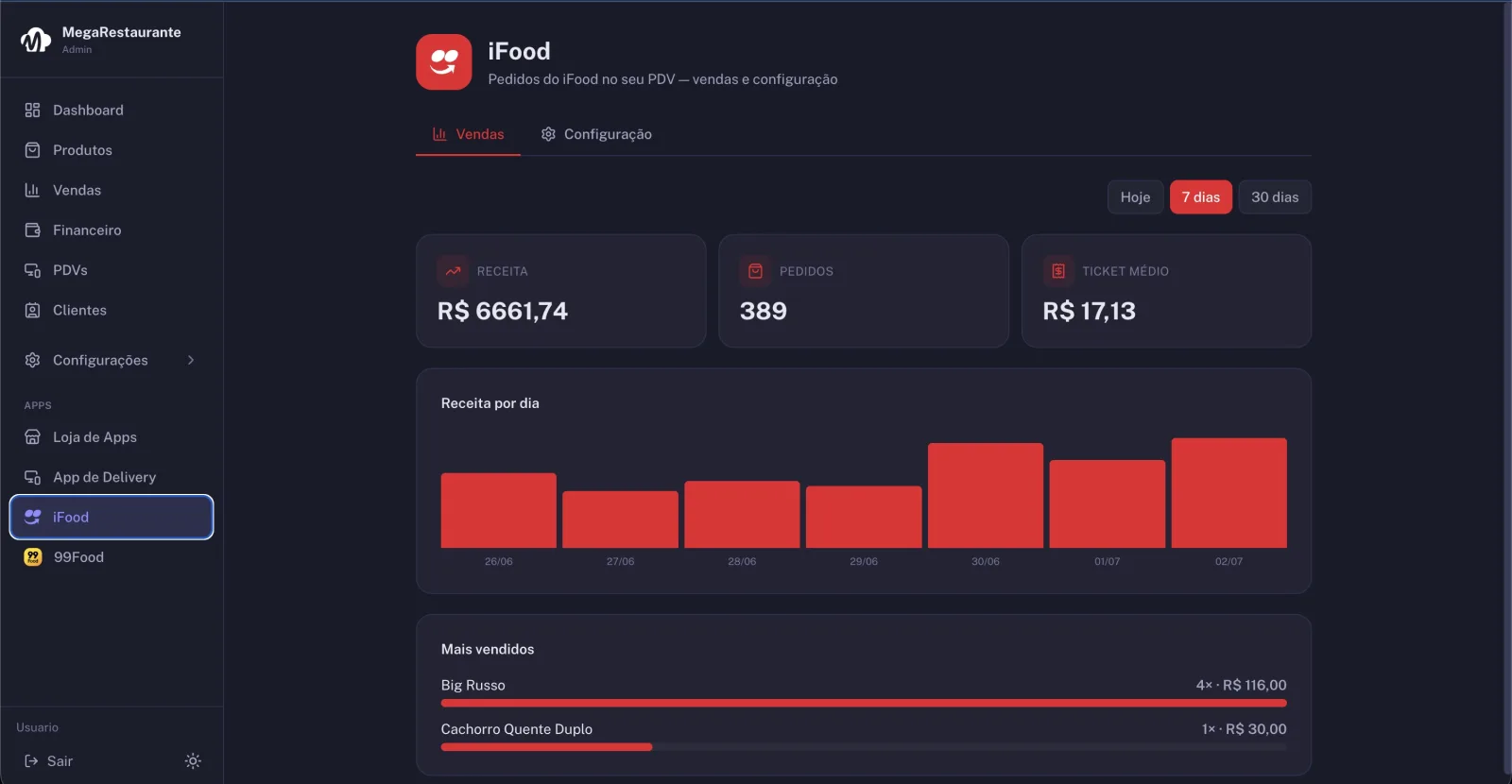Viewport: 1512px width, 784px height.
Task: Click the PDVs device icon
Action: [32, 270]
